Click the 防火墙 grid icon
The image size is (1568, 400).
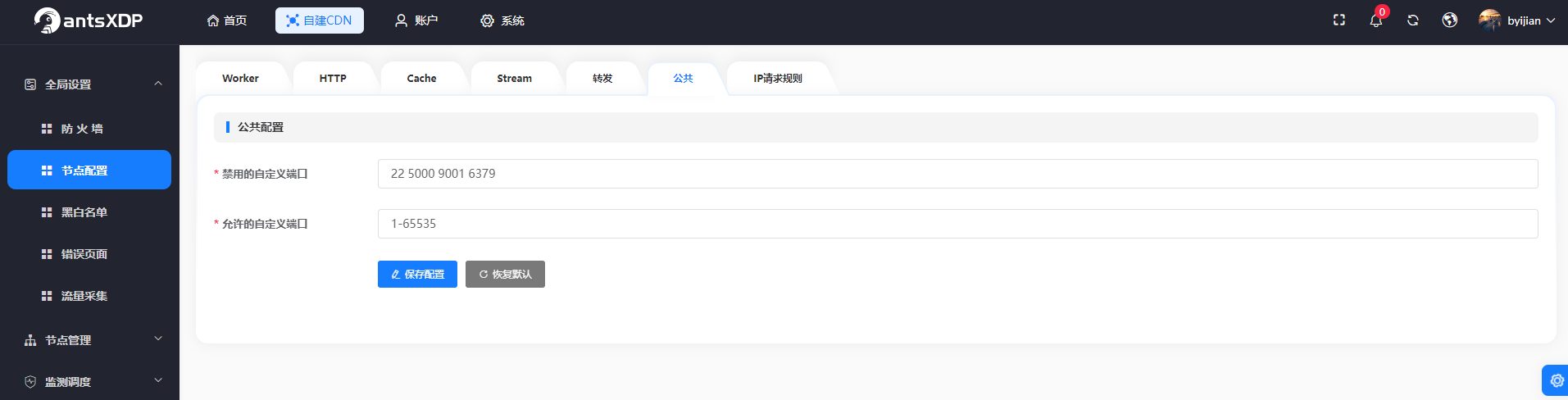[x=47, y=129]
